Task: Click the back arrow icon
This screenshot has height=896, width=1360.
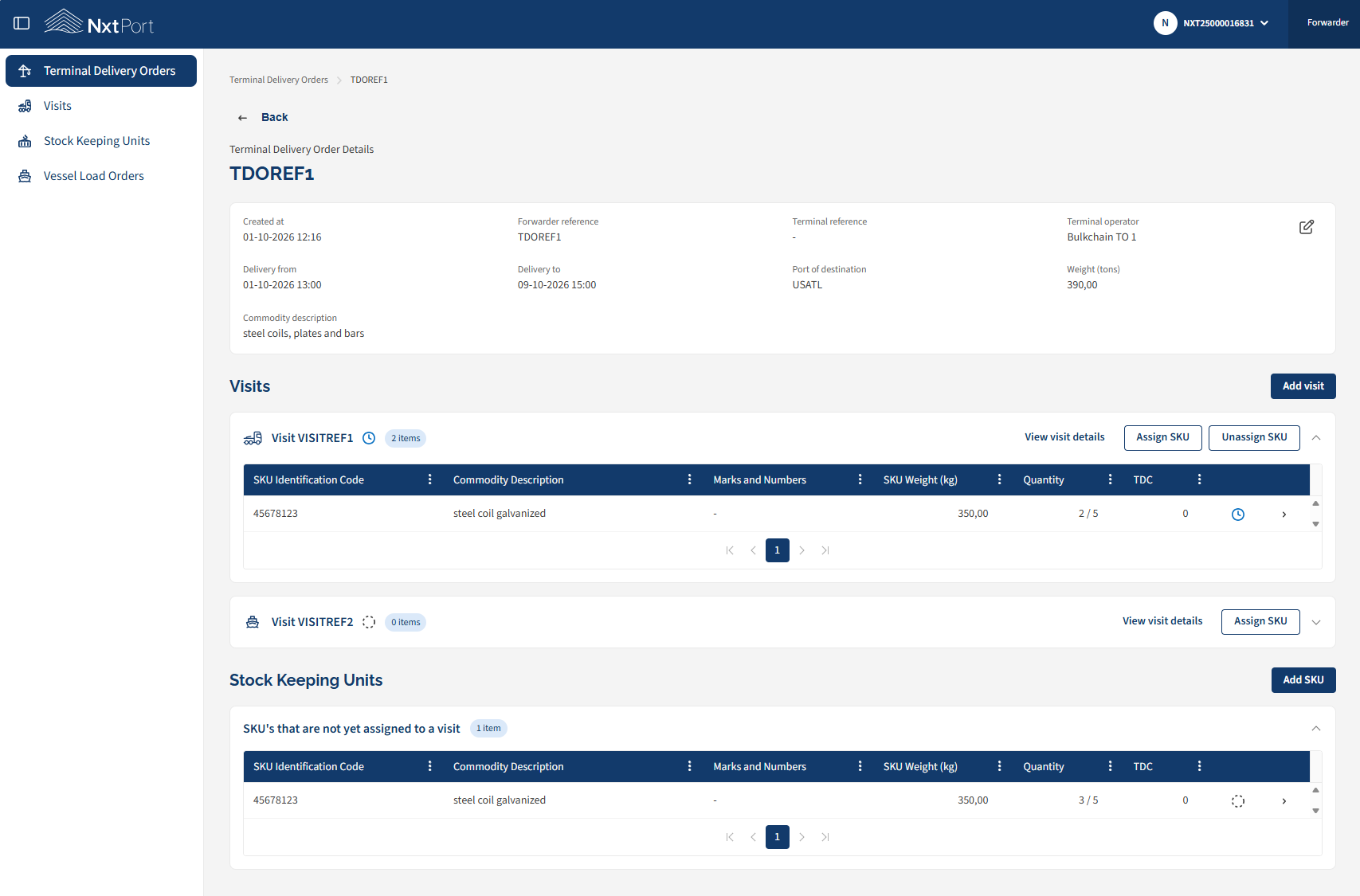Action: click(x=242, y=118)
